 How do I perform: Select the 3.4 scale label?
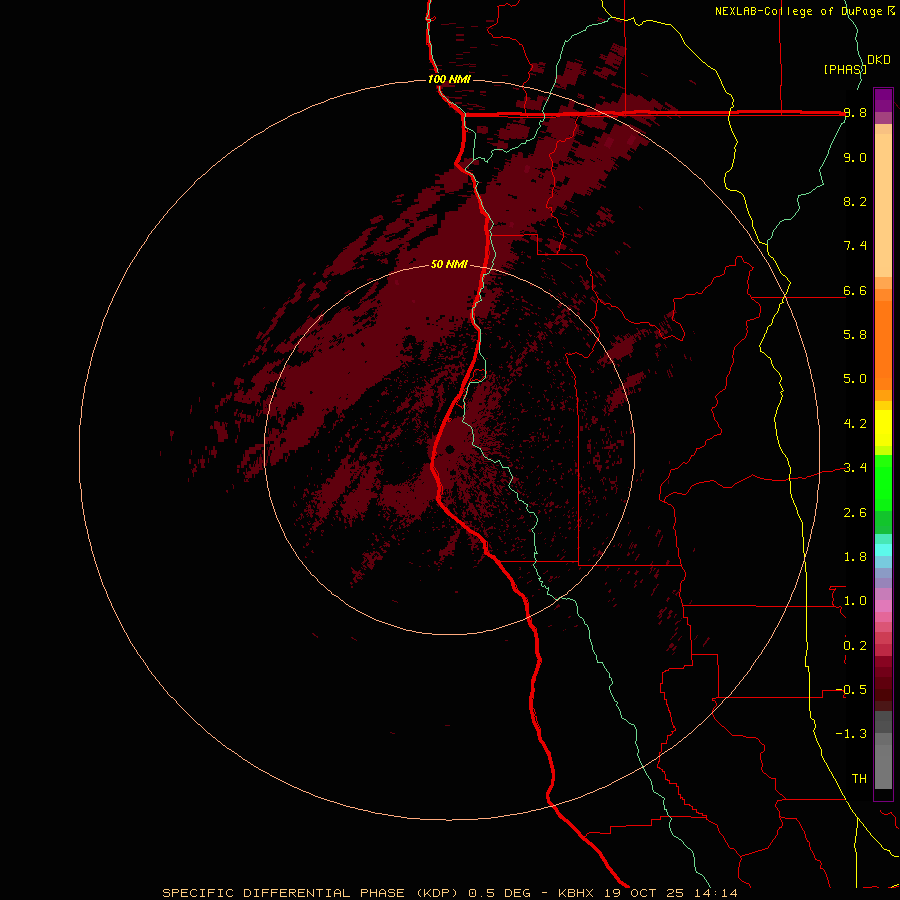coord(855,468)
